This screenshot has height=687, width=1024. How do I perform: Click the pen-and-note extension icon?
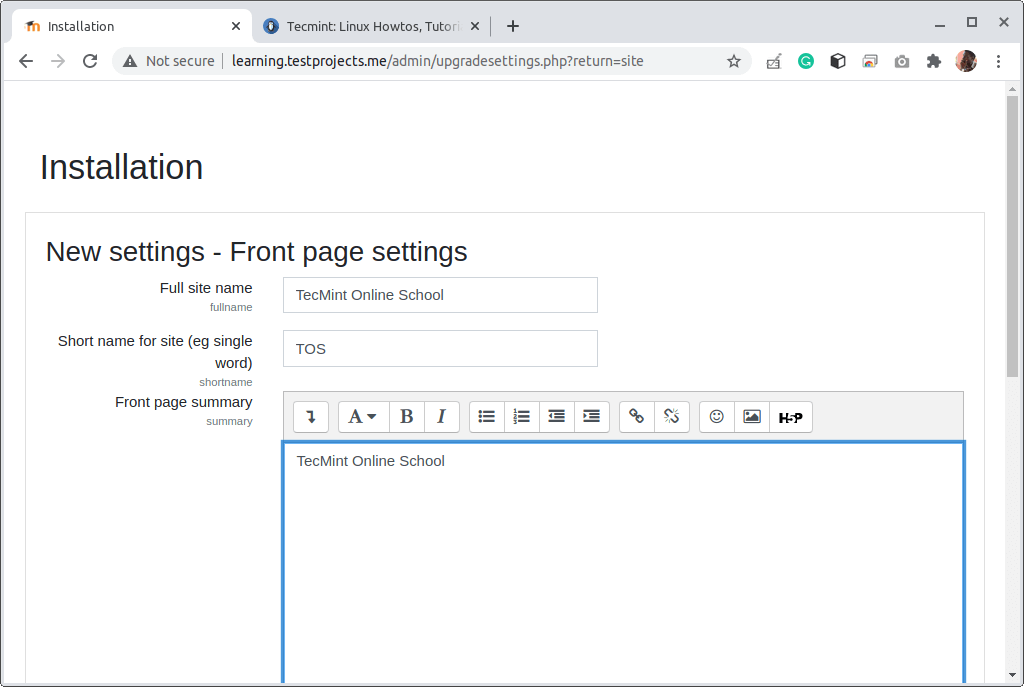(774, 61)
